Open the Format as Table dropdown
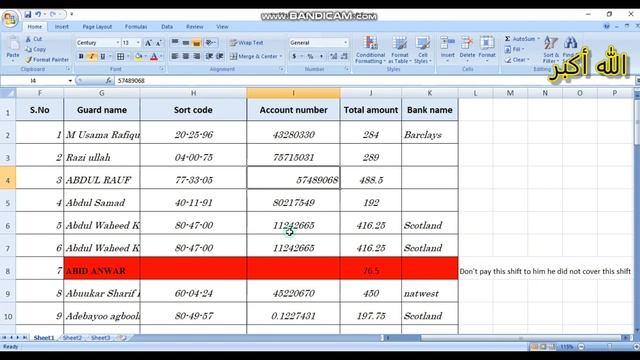The image size is (640, 360). coord(400,49)
